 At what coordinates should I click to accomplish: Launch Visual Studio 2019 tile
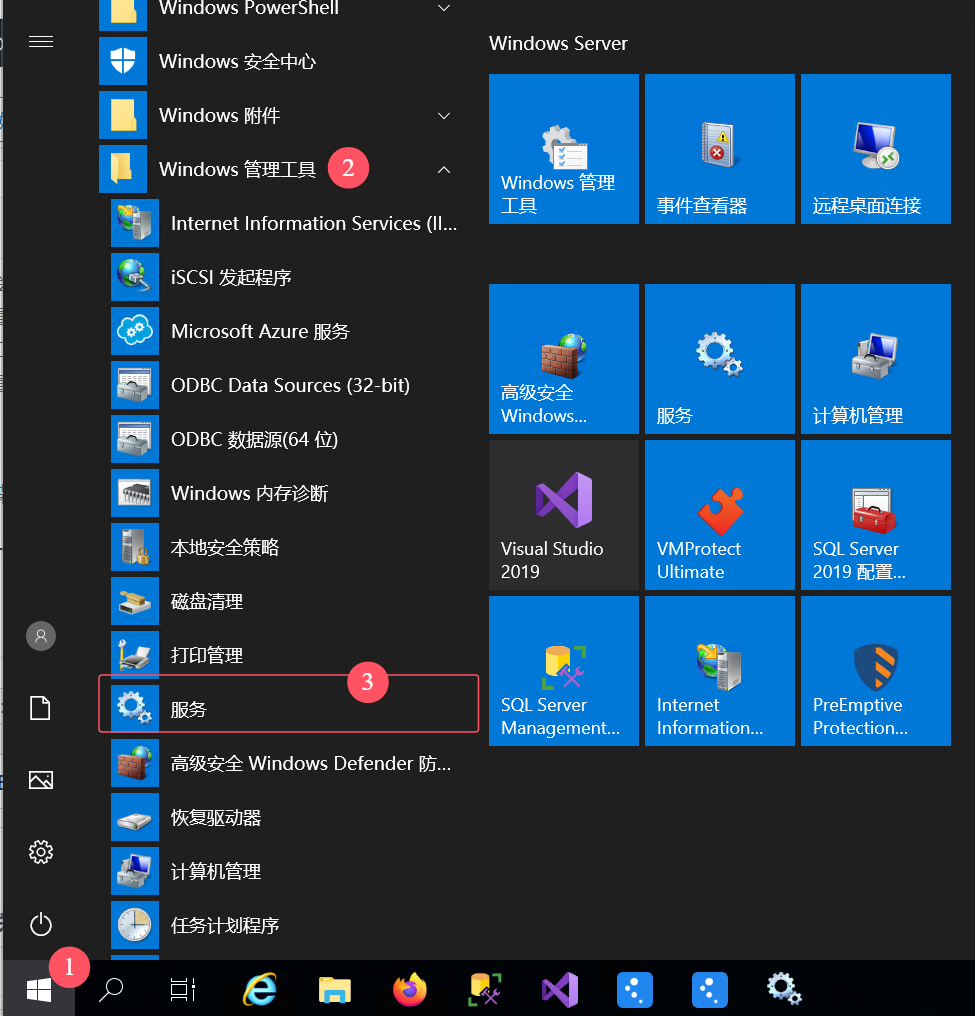point(564,515)
